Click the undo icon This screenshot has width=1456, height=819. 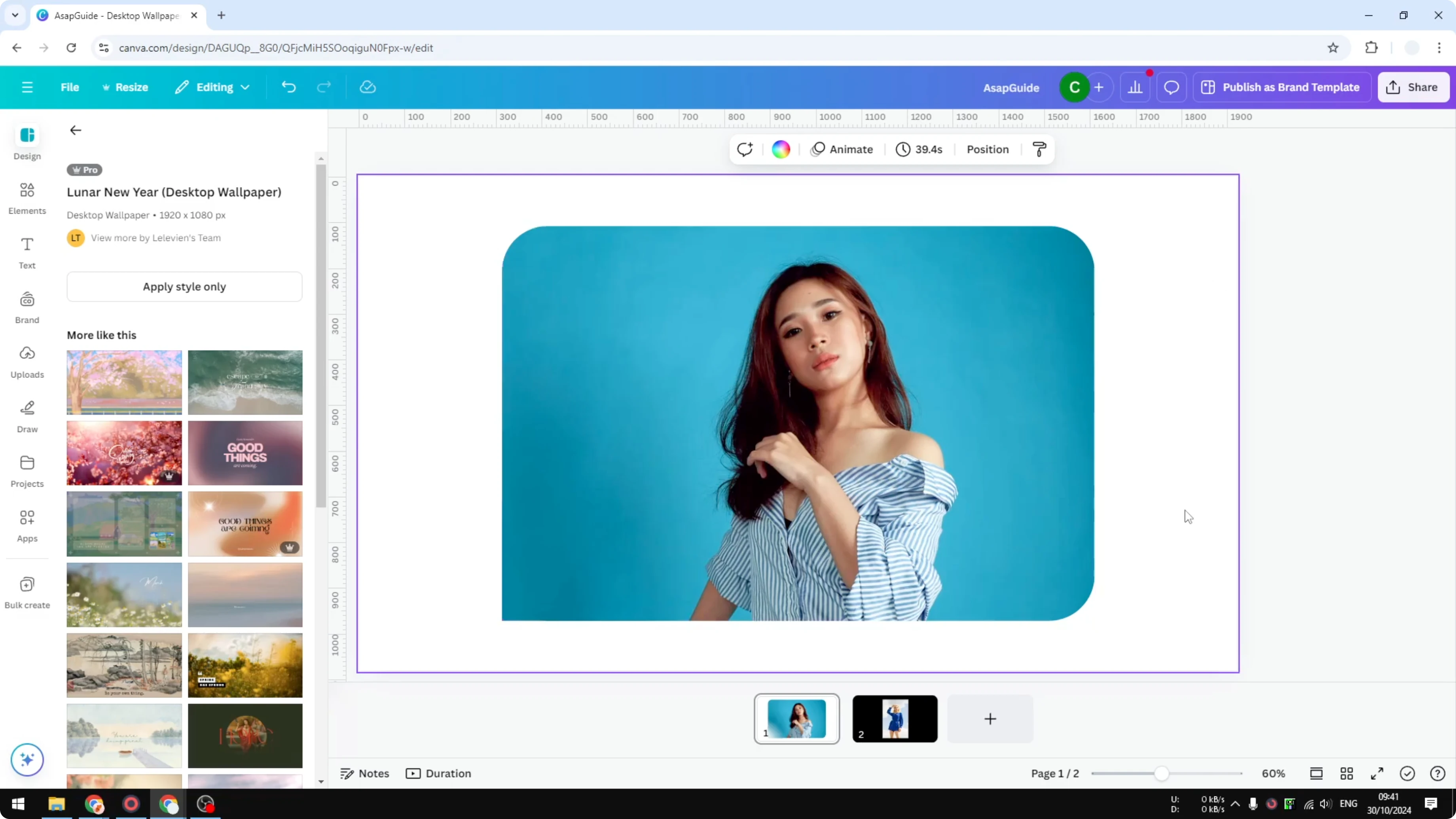click(288, 87)
